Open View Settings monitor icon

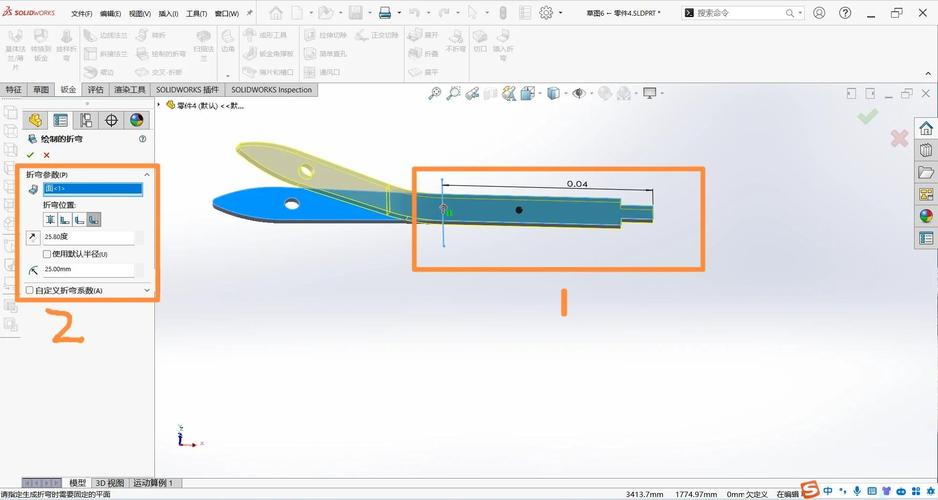(x=649, y=93)
